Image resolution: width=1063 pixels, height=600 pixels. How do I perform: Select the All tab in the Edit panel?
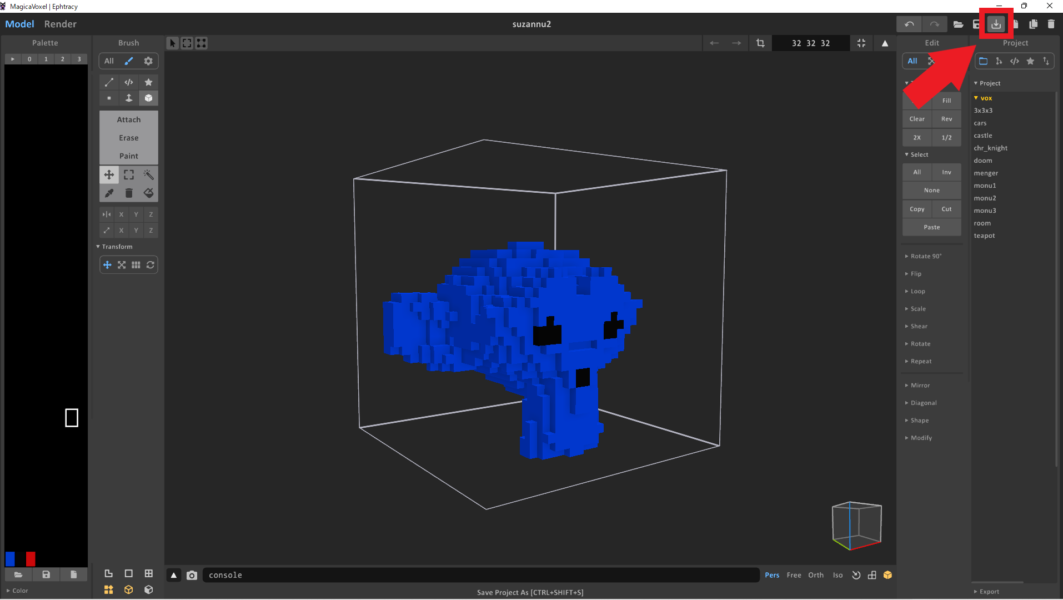click(912, 61)
